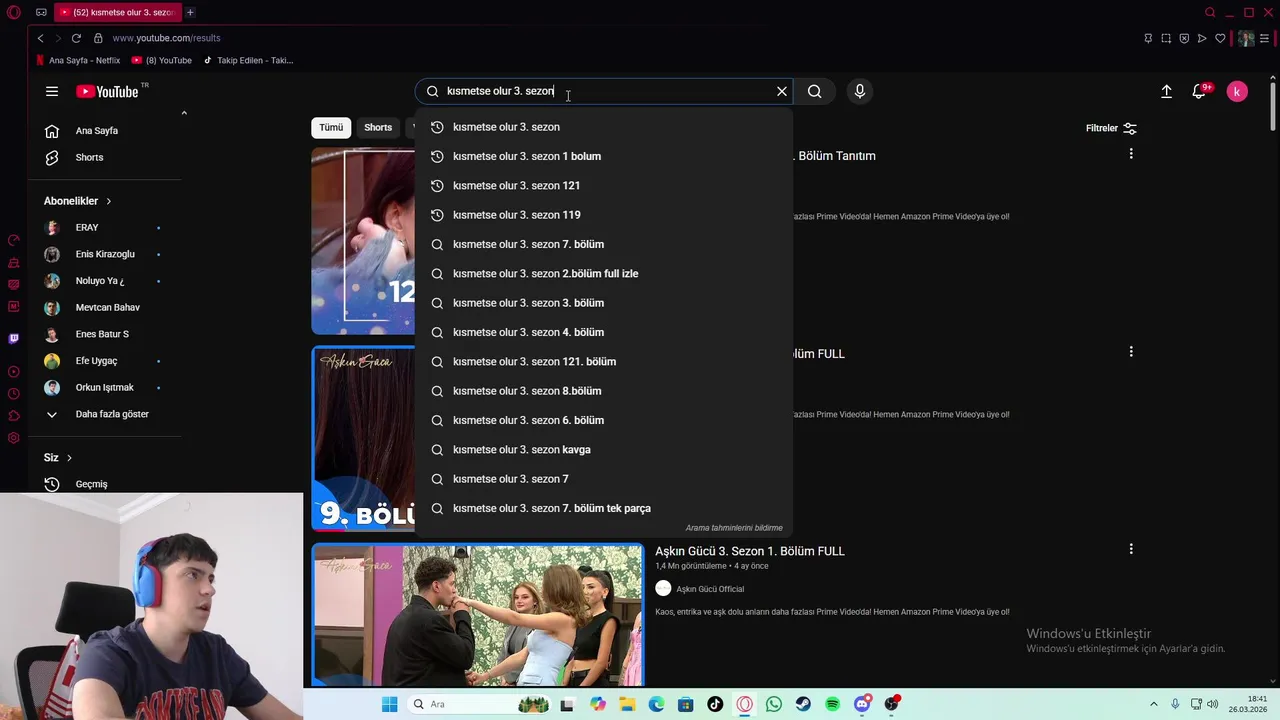
Task: Open more options for Aşkın Gücü 1. Bölüm video
Action: 1131,549
